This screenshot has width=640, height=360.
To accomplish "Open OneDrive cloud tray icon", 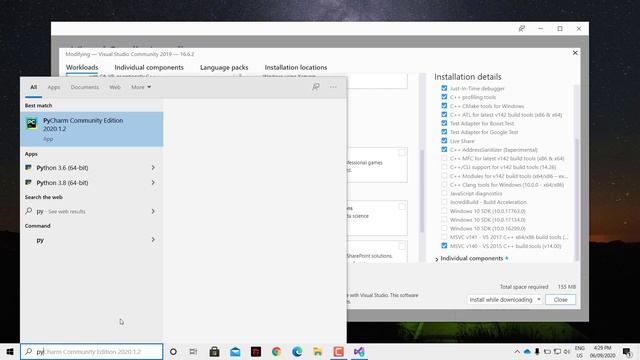I will 527,351.
